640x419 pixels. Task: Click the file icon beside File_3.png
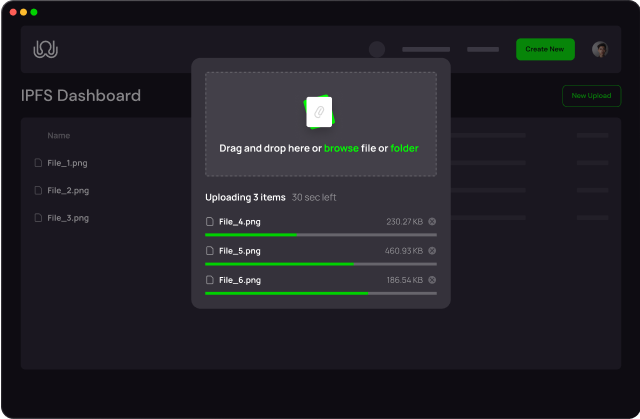pyautogui.click(x=38, y=218)
